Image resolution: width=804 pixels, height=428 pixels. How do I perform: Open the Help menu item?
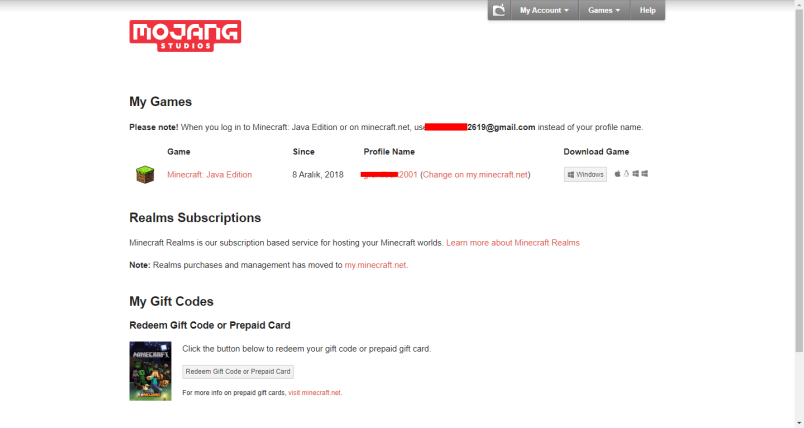(x=648, y=10)
